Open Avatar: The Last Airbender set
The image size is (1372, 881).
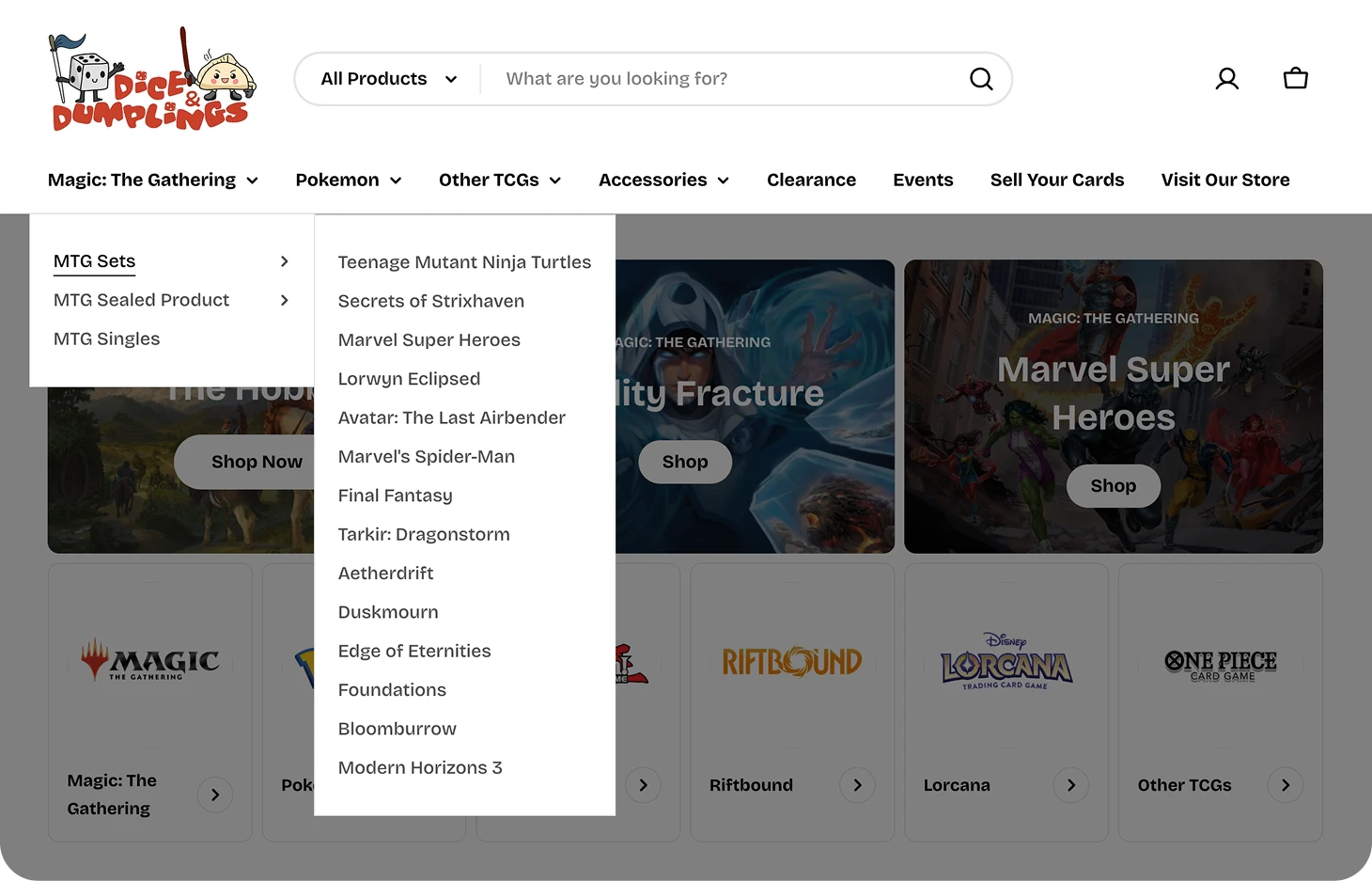[x=451, y=417]
